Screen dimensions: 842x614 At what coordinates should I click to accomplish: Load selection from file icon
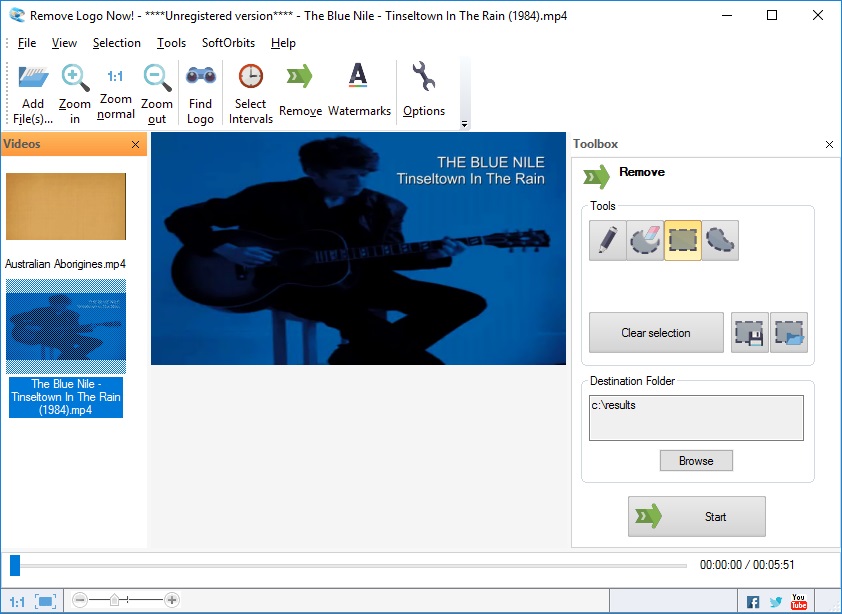[789, 333]
